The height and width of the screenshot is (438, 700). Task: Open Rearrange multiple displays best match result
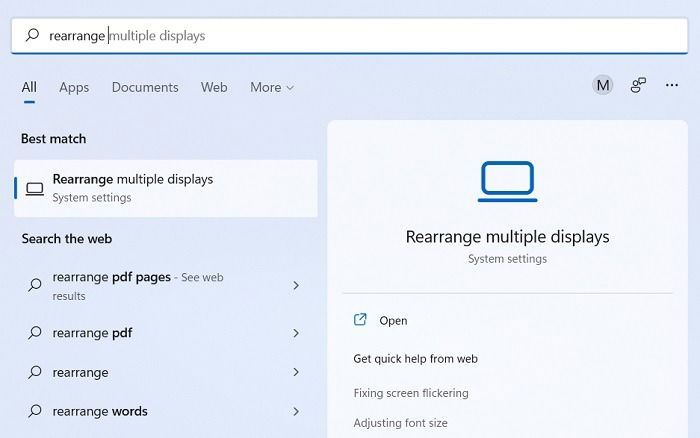pyautogui.click(x=166, y=188)
